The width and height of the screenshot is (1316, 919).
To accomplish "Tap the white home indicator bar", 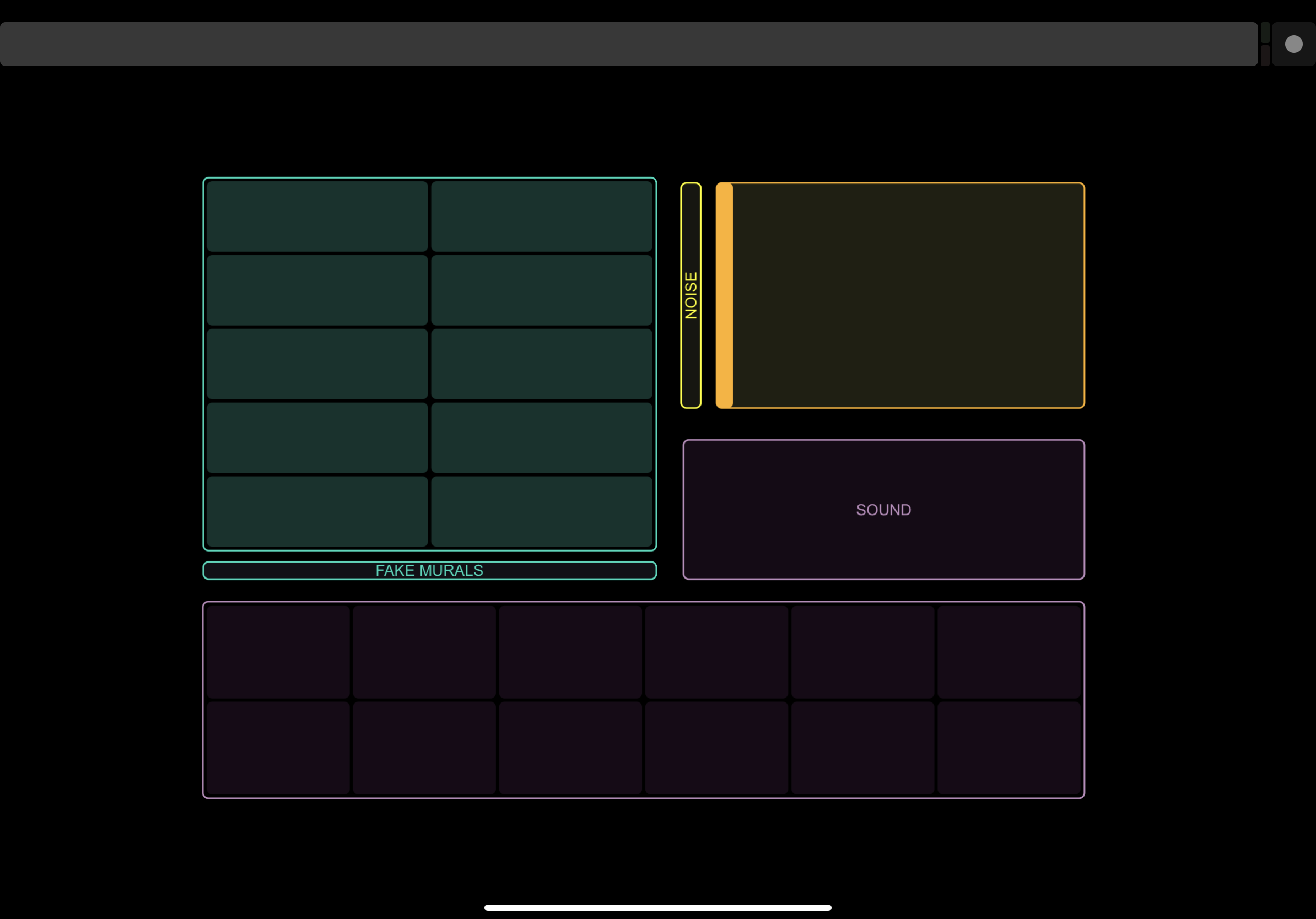I will [658, 907].
